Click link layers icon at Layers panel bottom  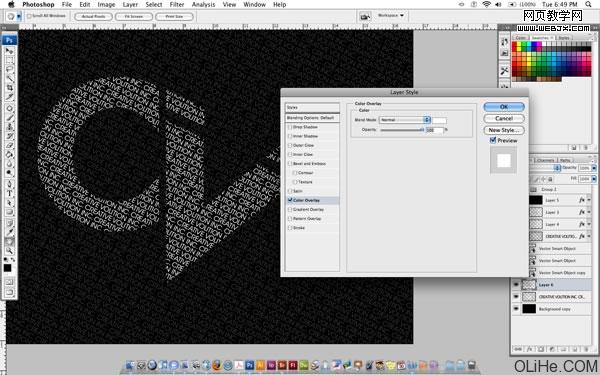coord(518,349)
